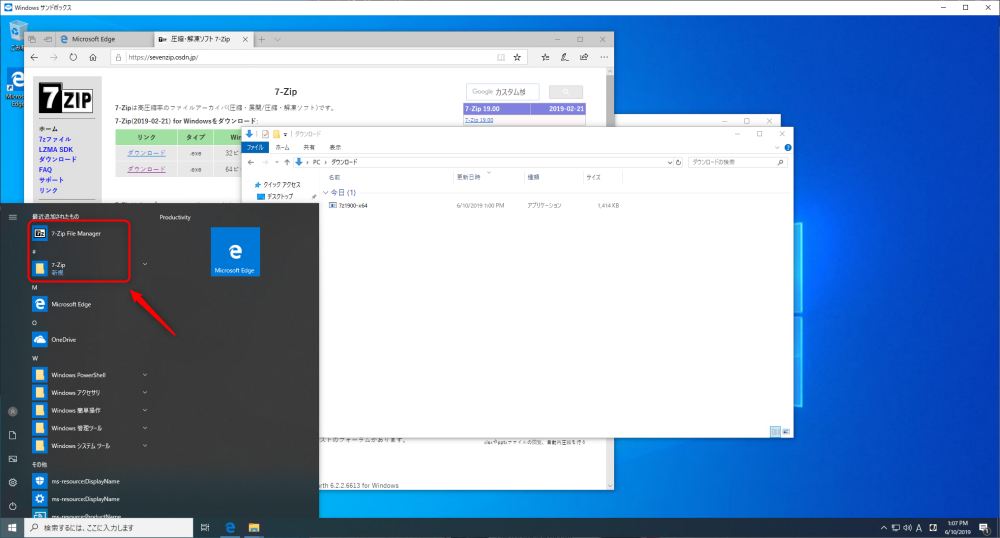Click the 32-bit ダウンロード link on 7-Zip page
The image size is (1000, 538).
[146, 153]
